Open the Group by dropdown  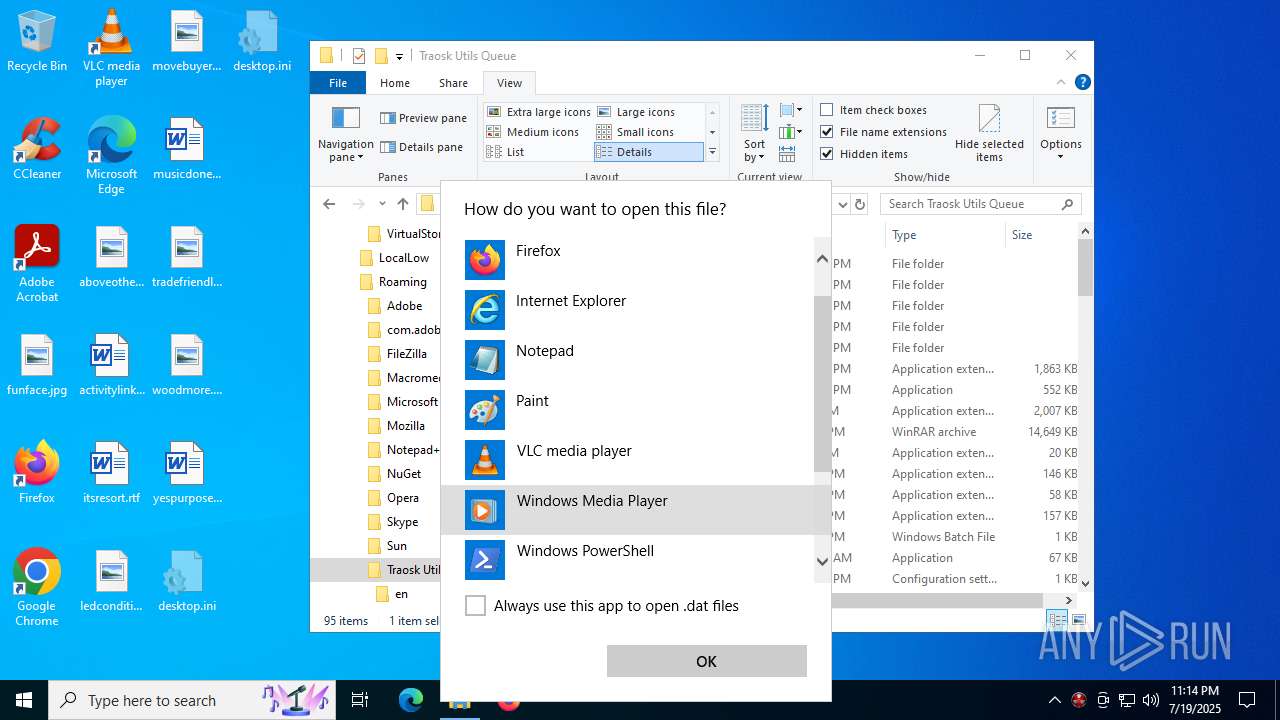790,110
